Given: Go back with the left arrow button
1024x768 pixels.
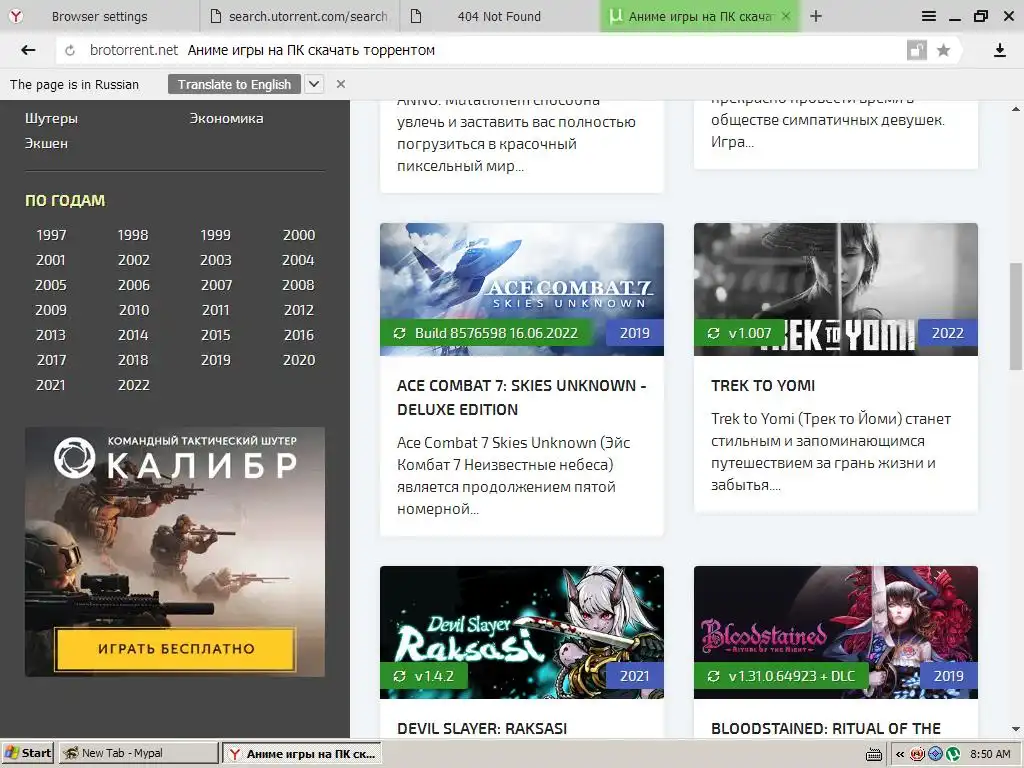Looking at the screenshot, I should (x=28, y=50).
